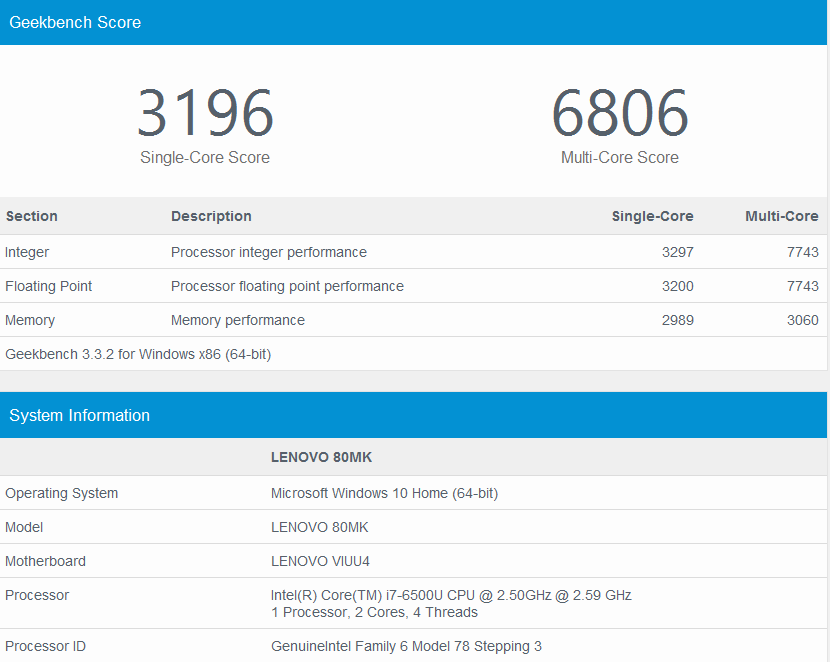The height and width of the screenshot is (662, 830).
Task: Select the Integer row multi-core value 7743
Action: tap(802, 252)
